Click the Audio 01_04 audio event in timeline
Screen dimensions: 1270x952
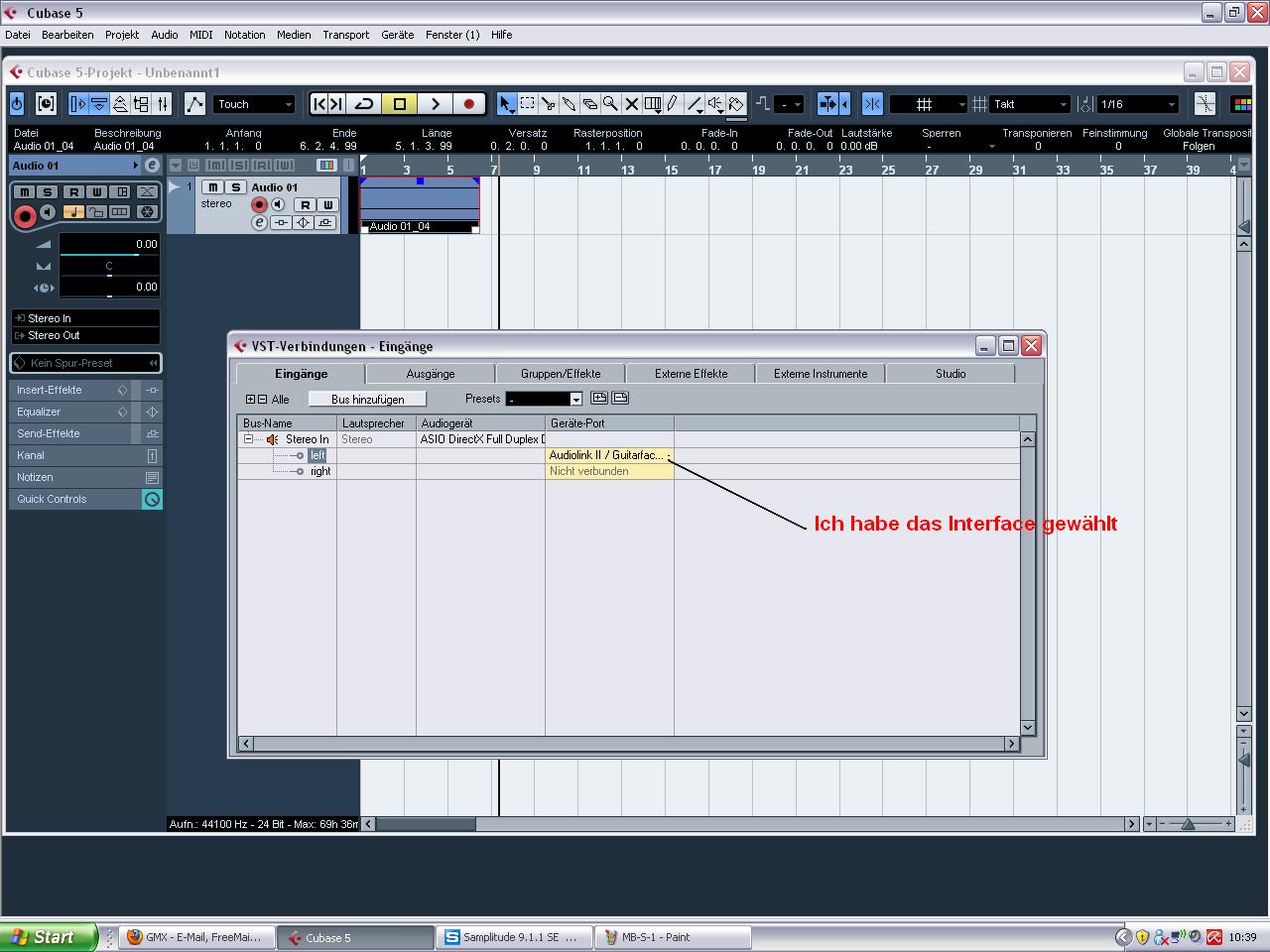[420, 205]
